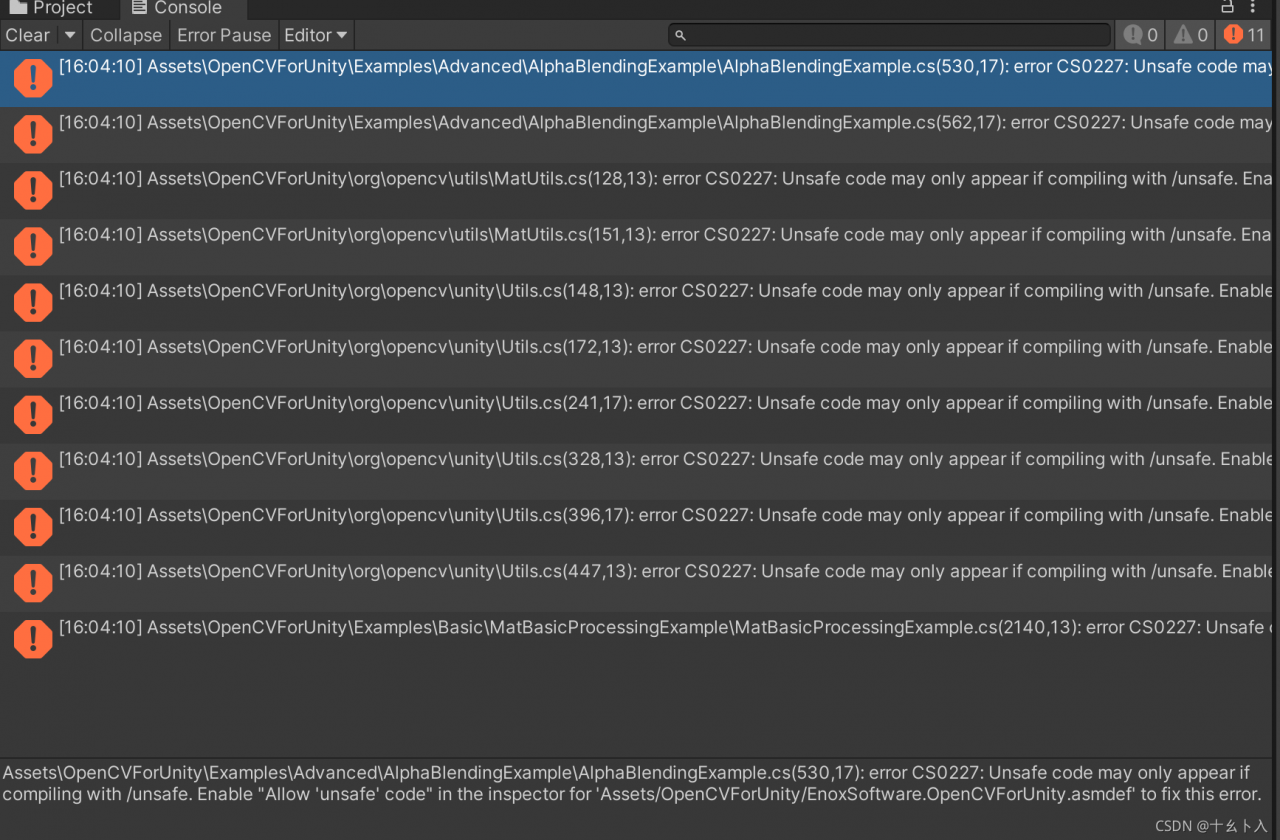Click the panel lock icon
Viewport: 1280px width, 840px height.
click(x=1228, y=7)
